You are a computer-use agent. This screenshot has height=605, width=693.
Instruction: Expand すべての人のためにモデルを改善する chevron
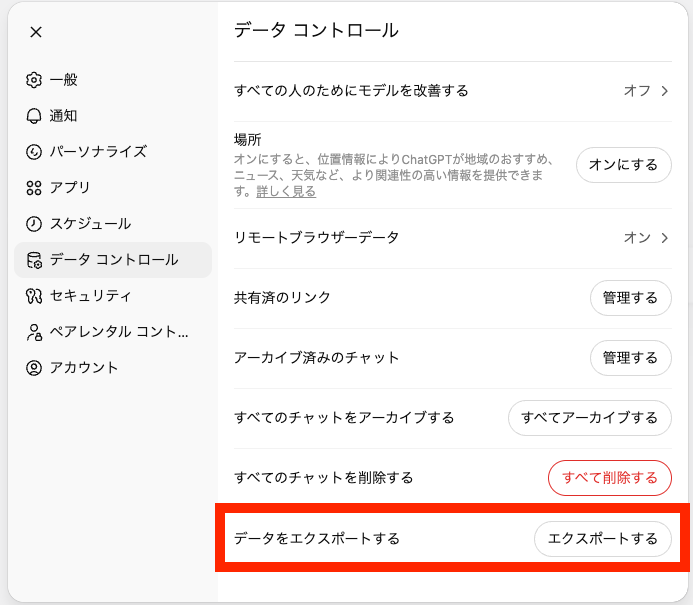coord(664,91)
